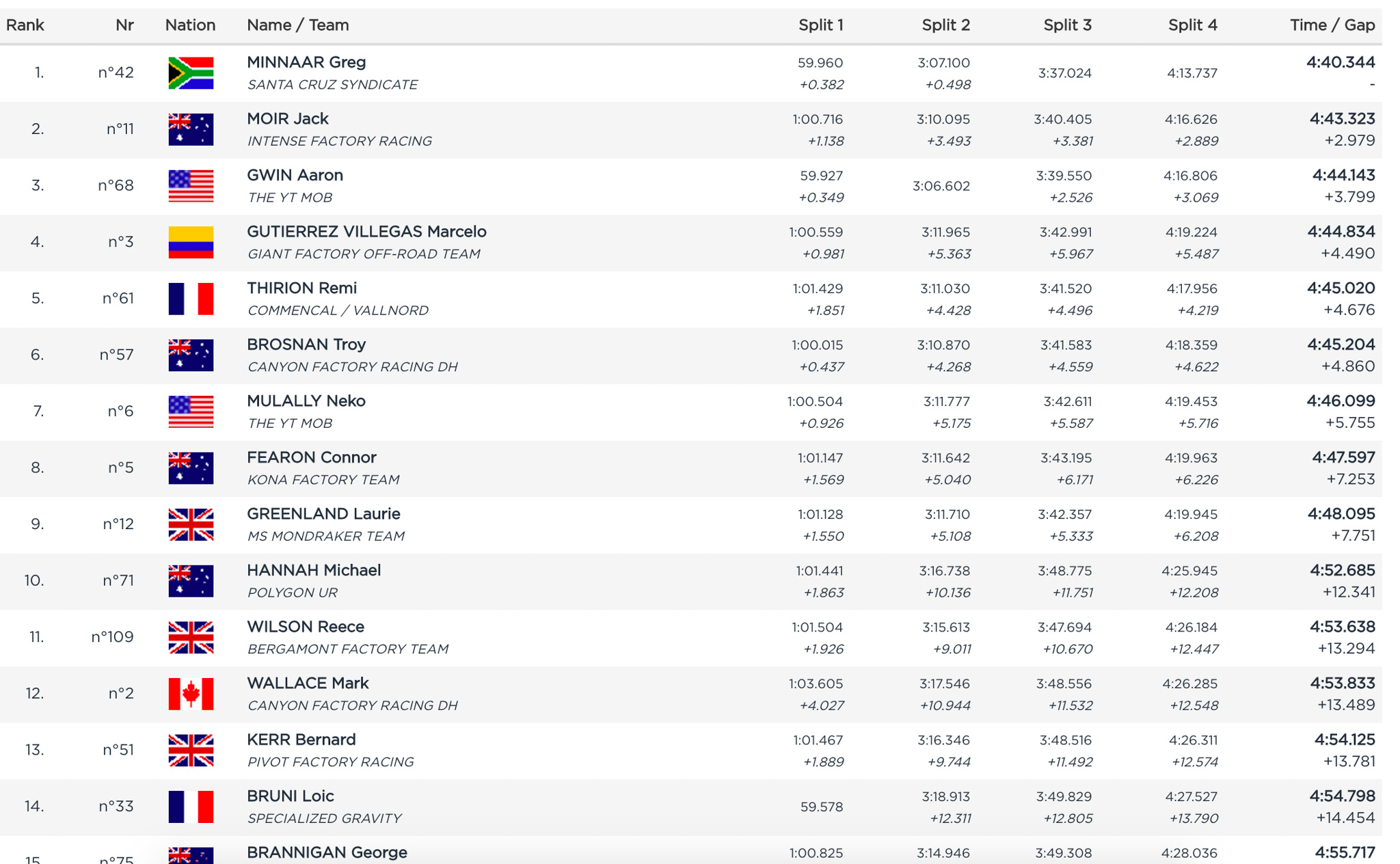Click the Name / Team column header

tap(297, 25)
